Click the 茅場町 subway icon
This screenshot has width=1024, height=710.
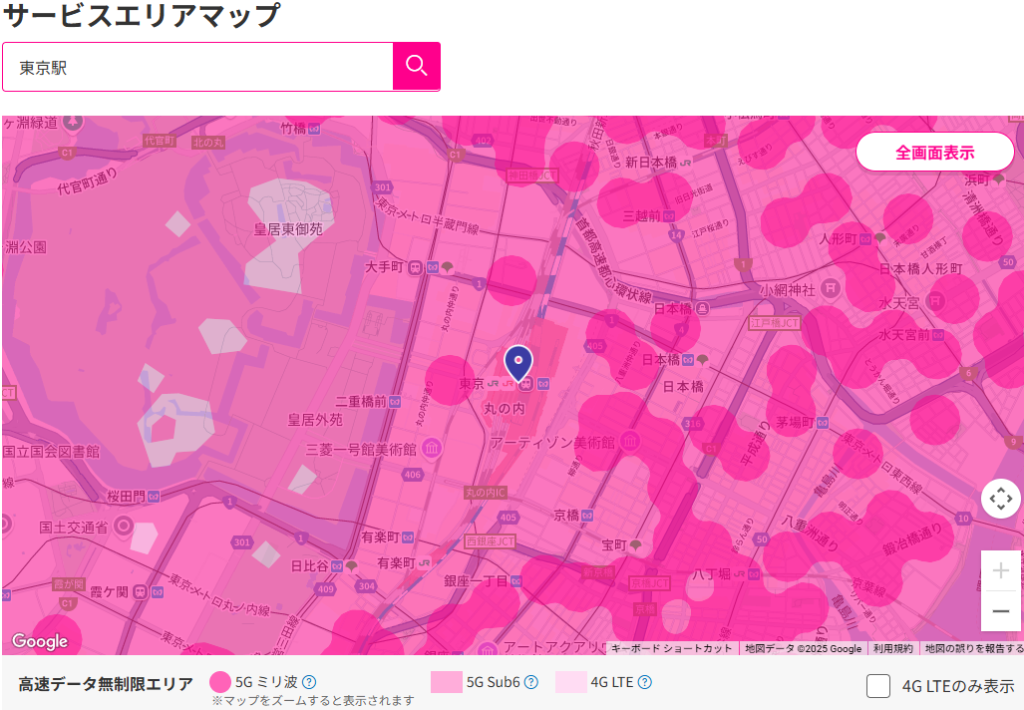click(823, 423)
